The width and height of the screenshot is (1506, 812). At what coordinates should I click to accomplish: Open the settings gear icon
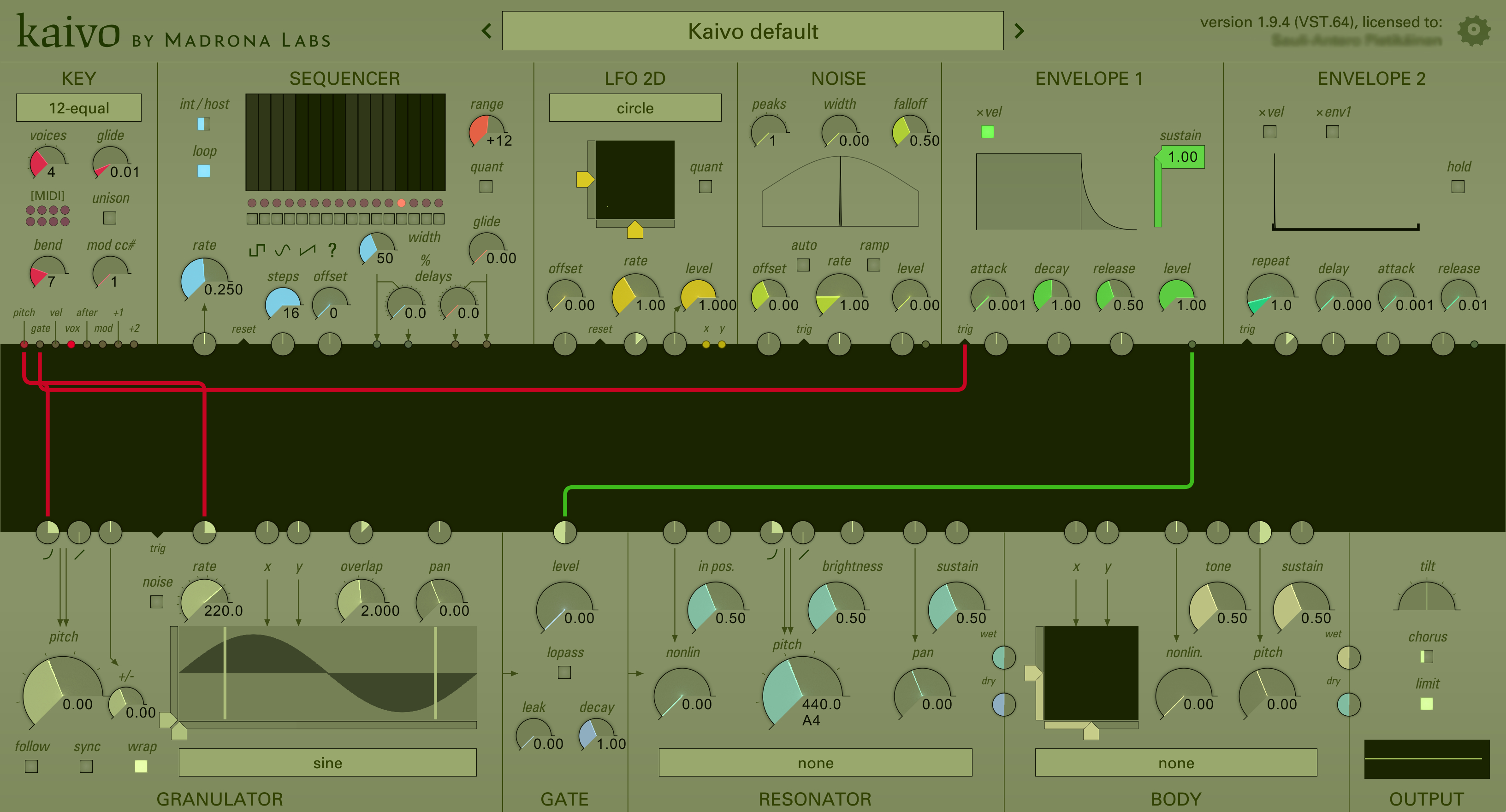coord(1473,30)
